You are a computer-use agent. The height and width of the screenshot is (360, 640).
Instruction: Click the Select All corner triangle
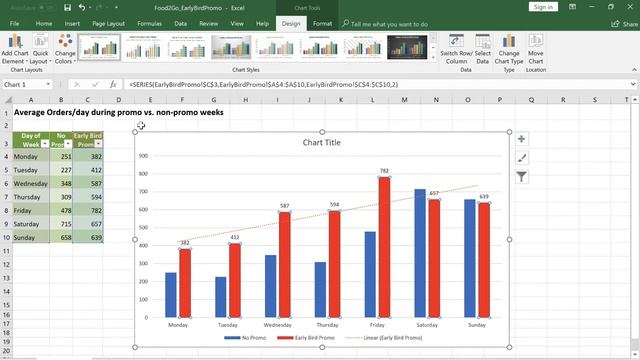click(x=8, y=100)
